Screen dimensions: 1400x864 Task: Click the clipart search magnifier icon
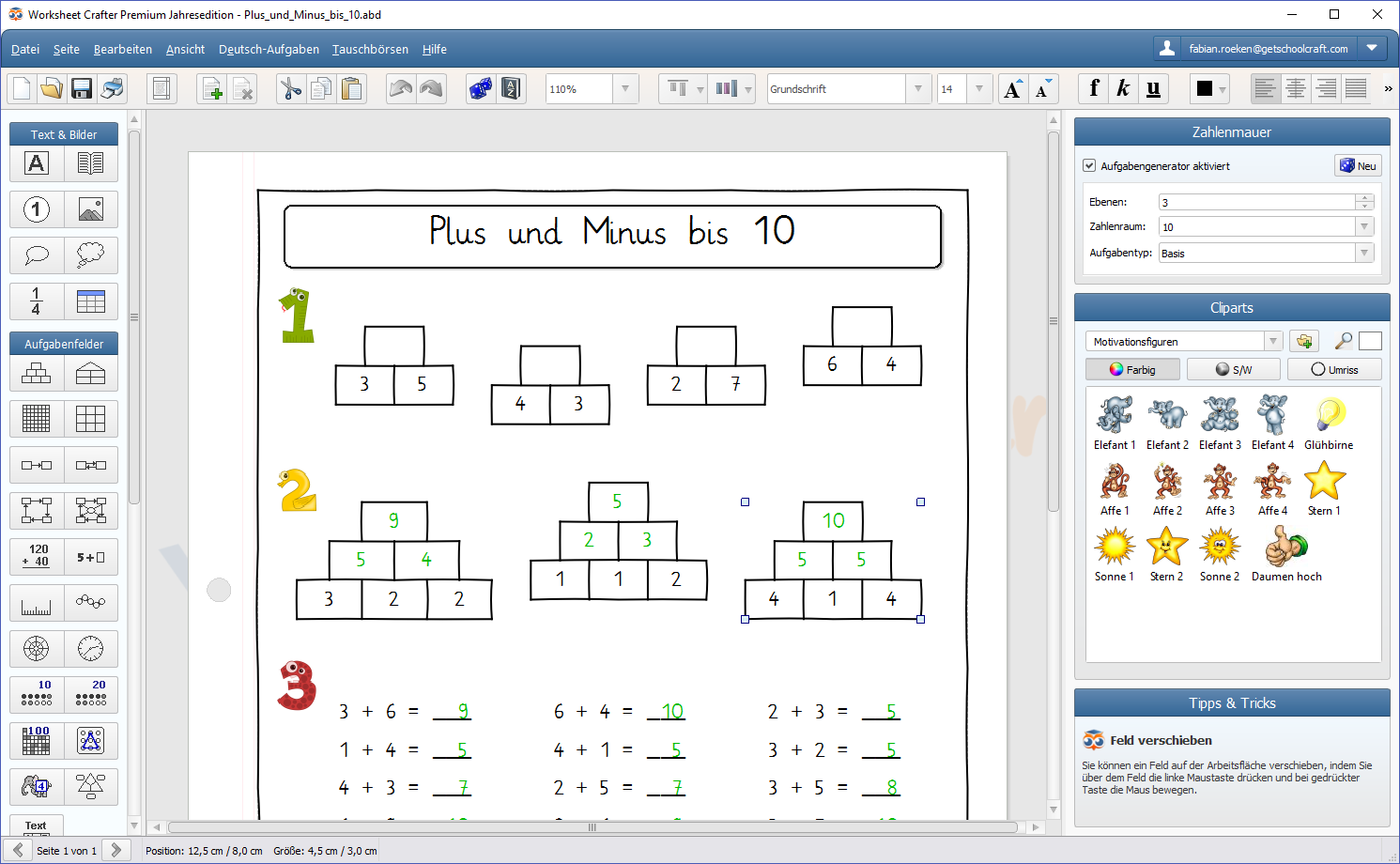coord(1344,341)
